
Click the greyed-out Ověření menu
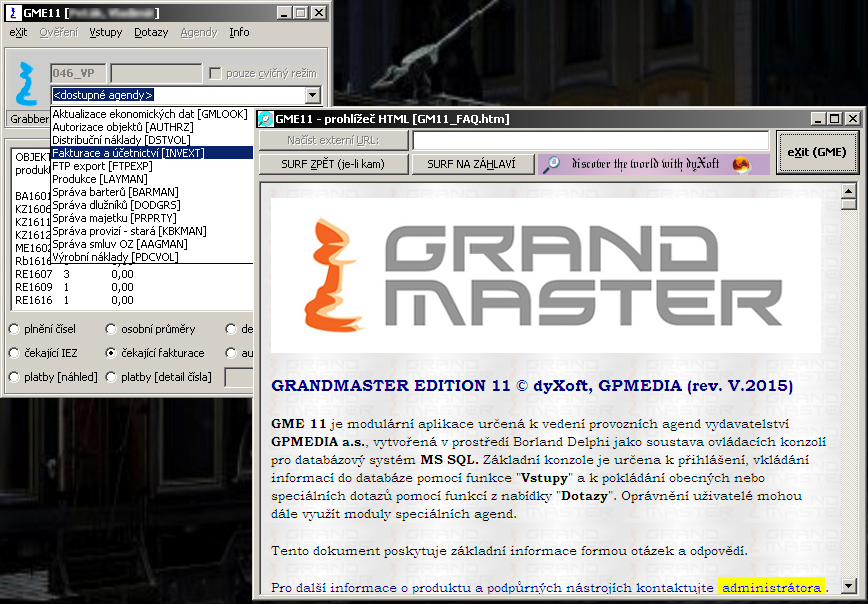click(x=59, y=33)
